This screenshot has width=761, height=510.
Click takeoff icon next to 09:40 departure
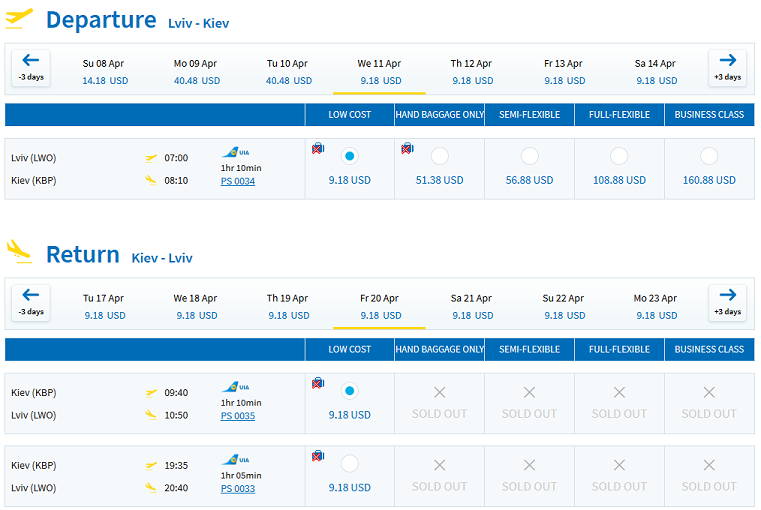pos(151,393)
